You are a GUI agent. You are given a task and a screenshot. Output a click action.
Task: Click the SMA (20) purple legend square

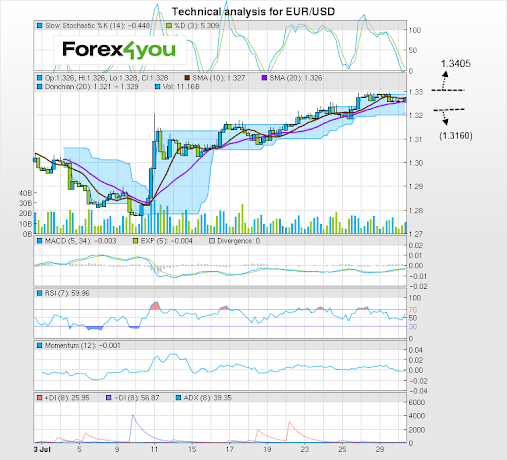click(264, 78)
